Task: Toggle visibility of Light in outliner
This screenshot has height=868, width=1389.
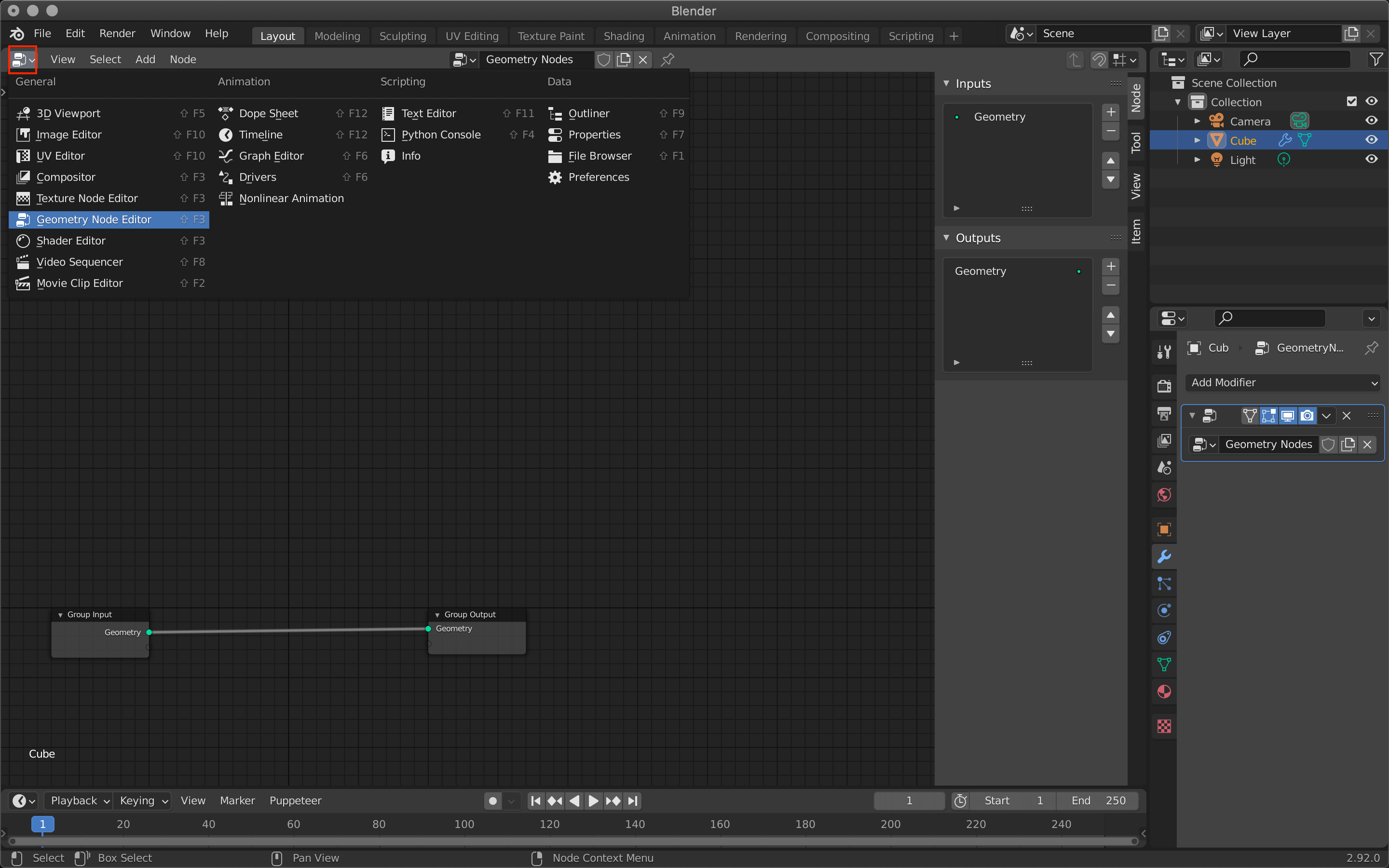Action: click(1370, 159)
